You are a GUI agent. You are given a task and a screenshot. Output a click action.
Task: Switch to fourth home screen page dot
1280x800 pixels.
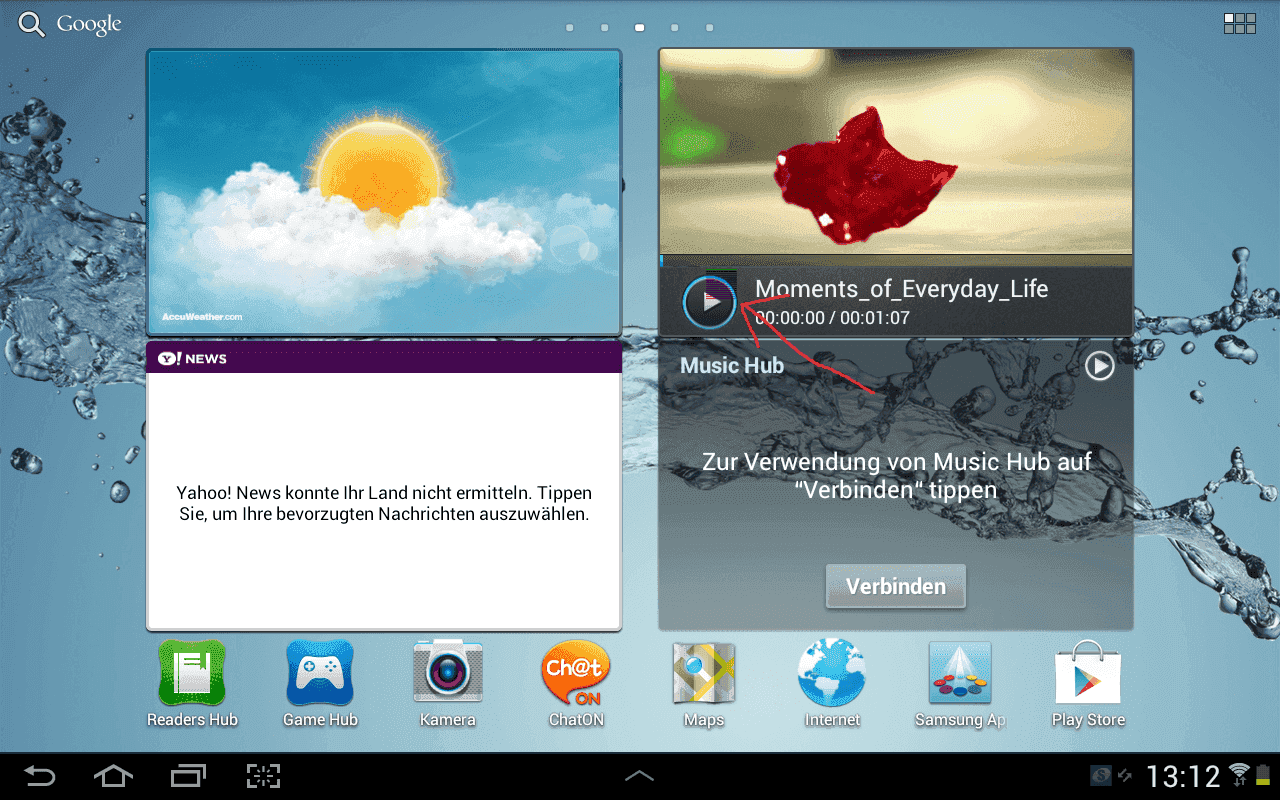tap(675, 28)
